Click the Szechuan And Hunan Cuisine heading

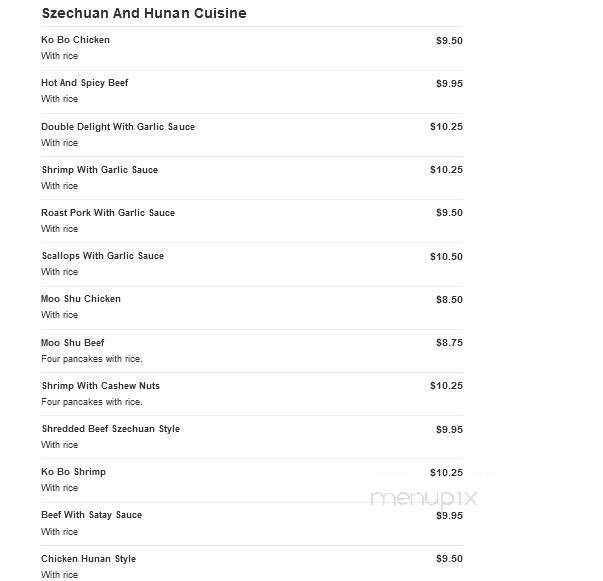[144, 13]
